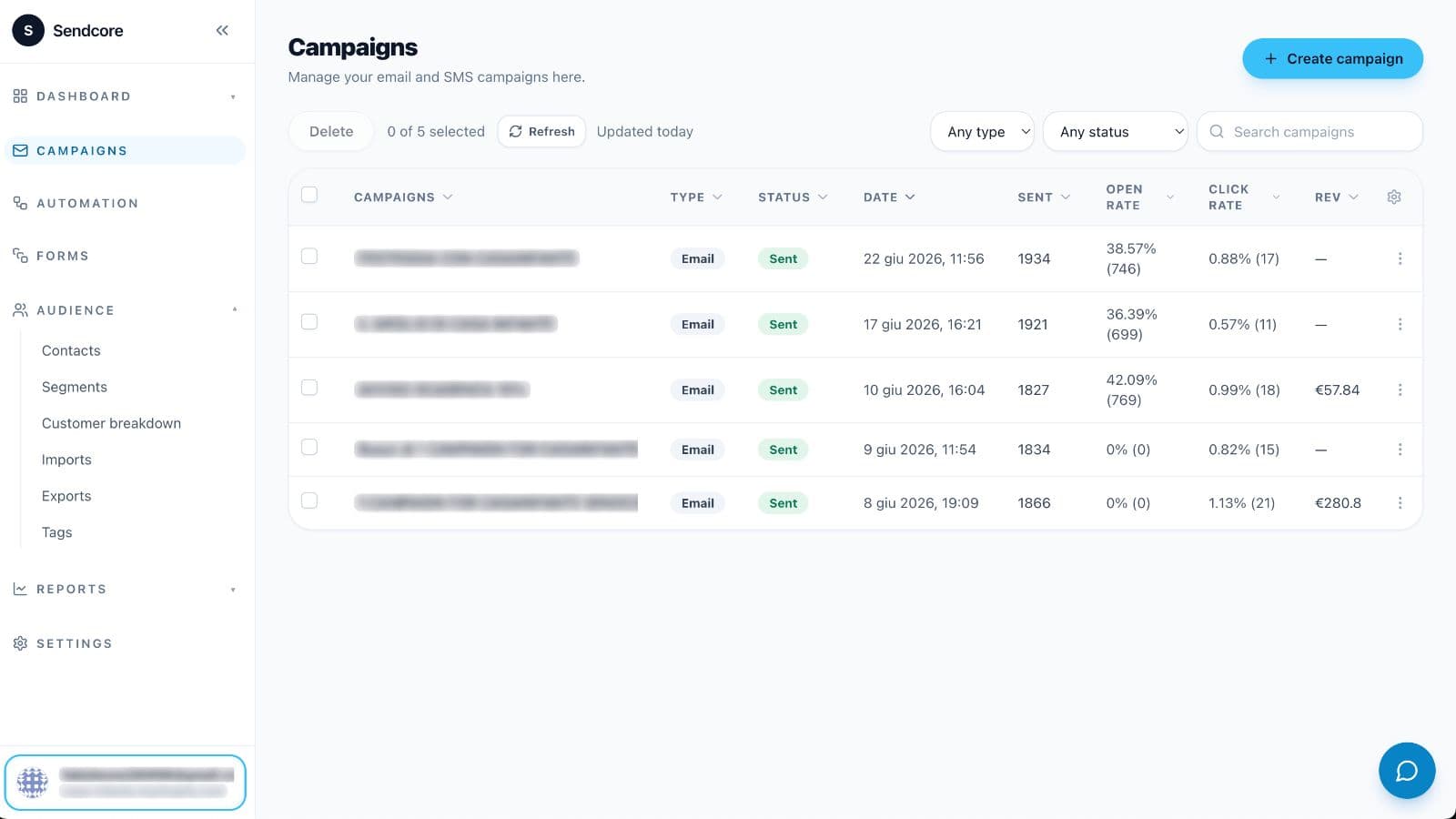Open Contacts under Audience
1456x819 pixels.
pos(71,350)
